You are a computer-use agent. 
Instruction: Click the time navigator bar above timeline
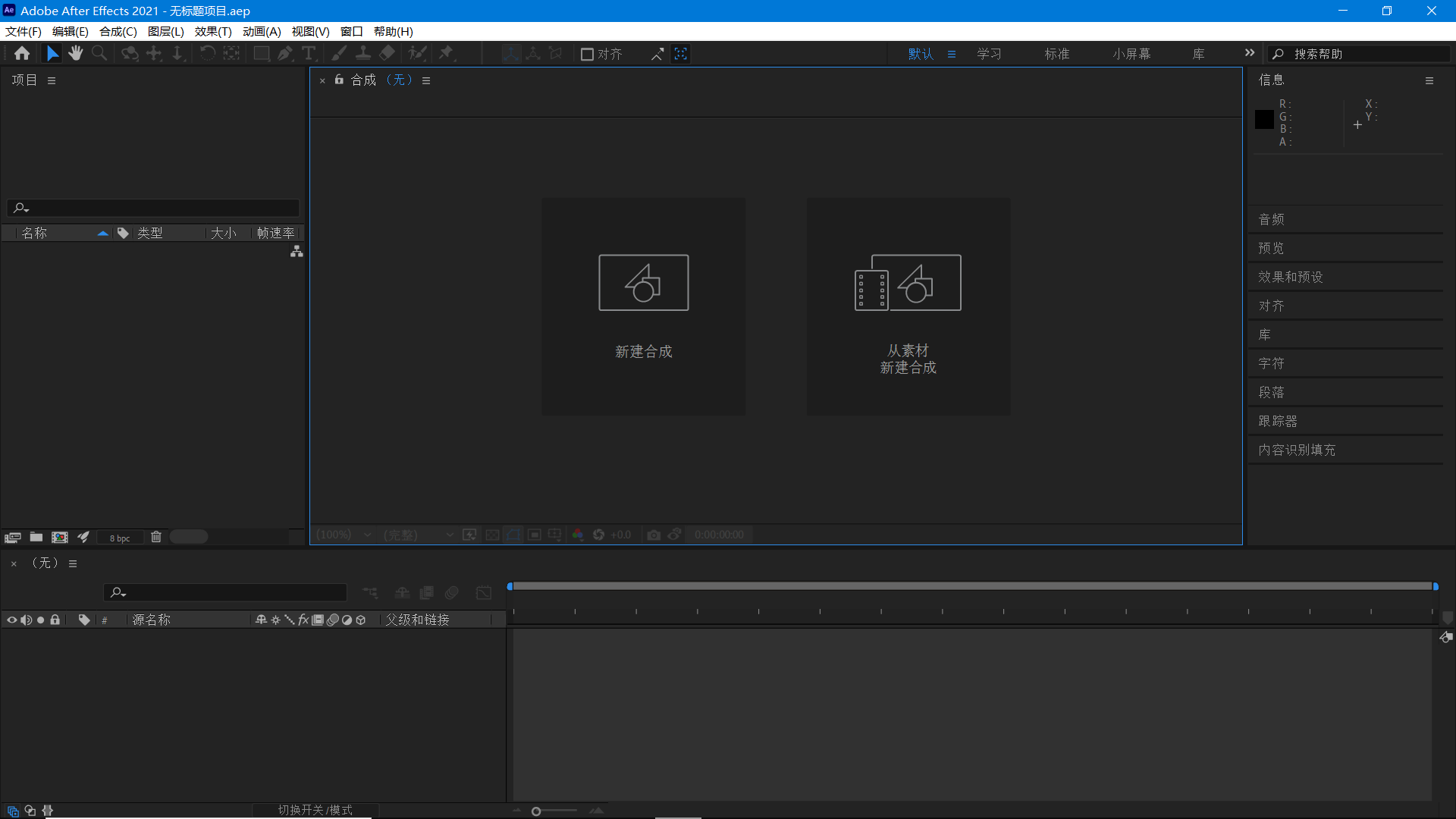972,586
